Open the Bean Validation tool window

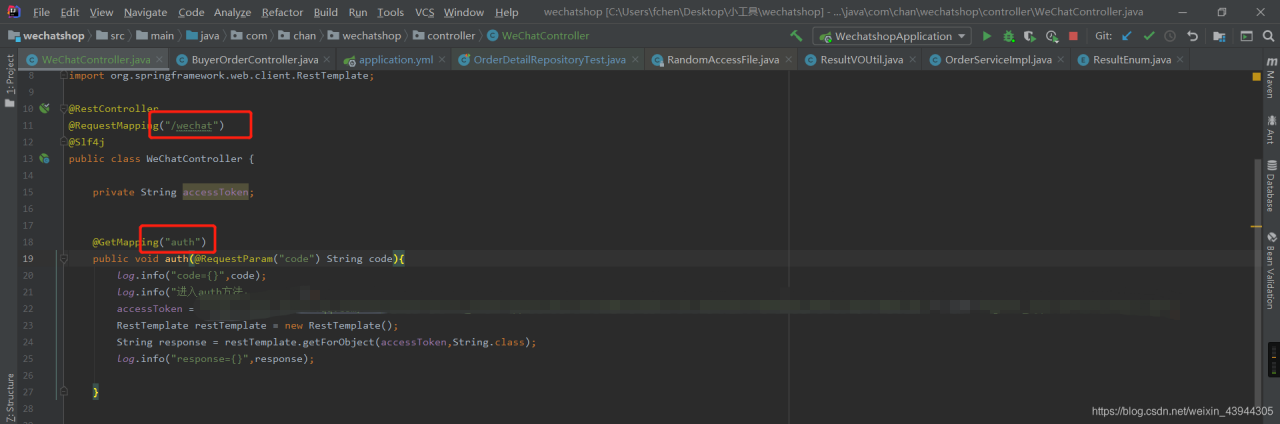pyautogui.click(x=1270, y=269)
